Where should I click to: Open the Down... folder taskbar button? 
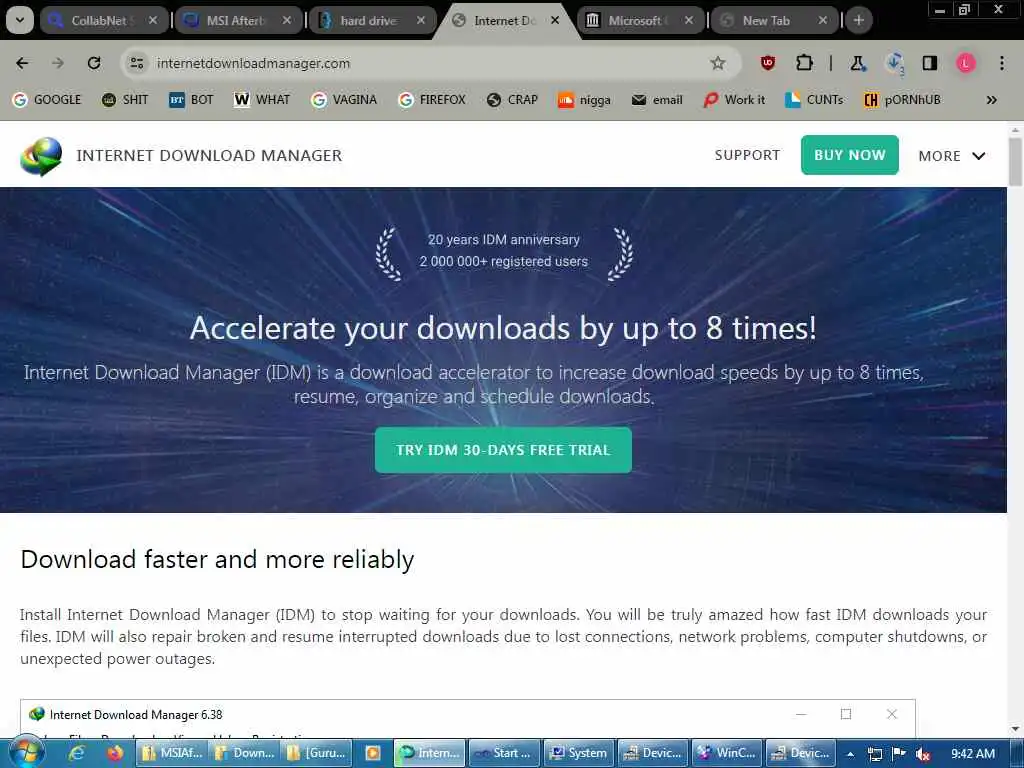[245, 753]
